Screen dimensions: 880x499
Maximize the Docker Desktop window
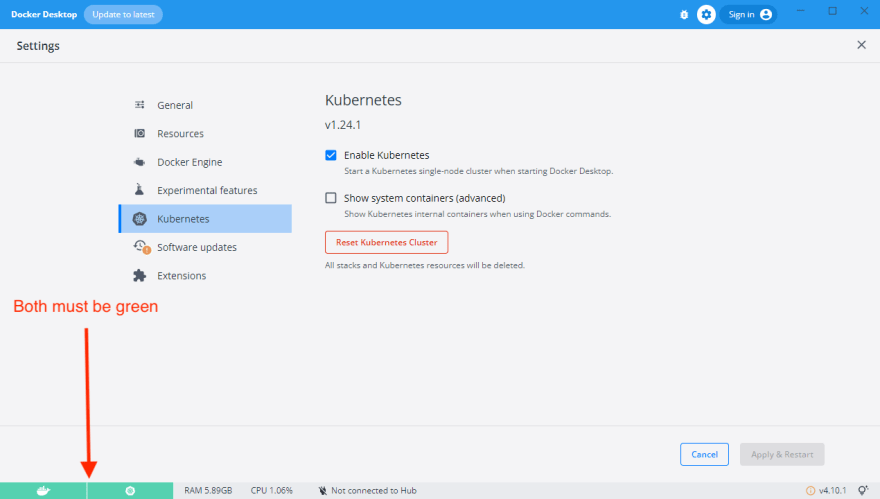[x=832, y=11]
